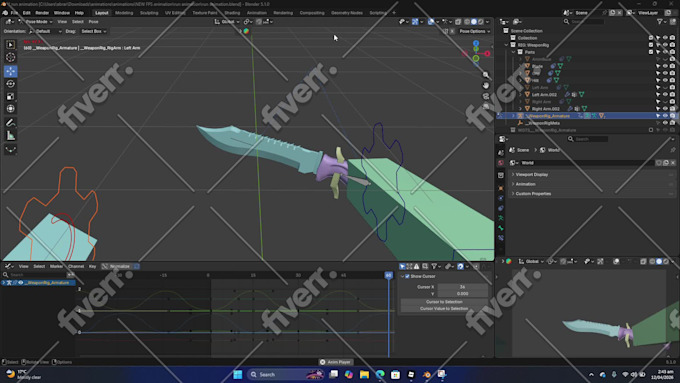Open Microsoft Edge from the taskbar

pos(380,374)
